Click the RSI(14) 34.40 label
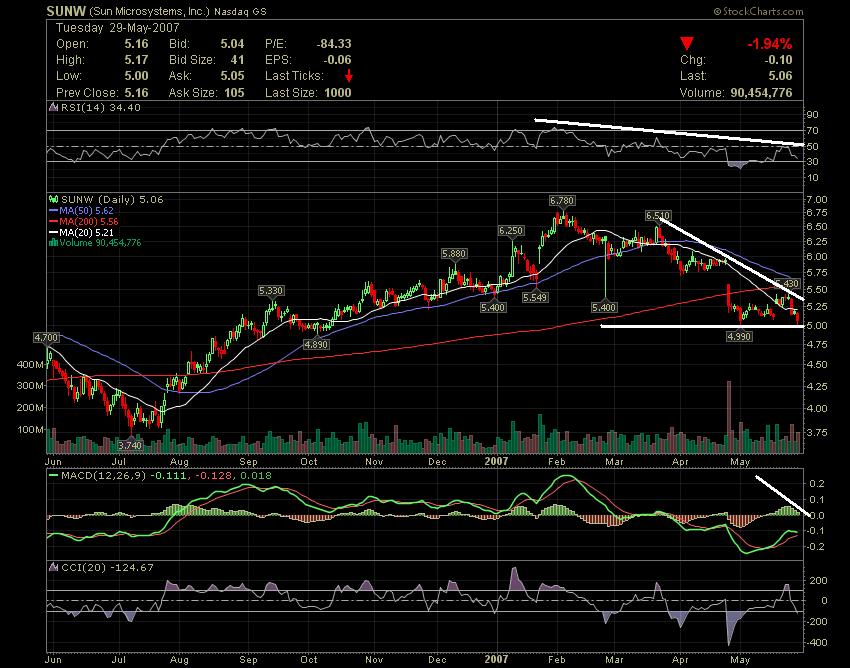This screenshot has height=668, width=850. click(100, 107)
